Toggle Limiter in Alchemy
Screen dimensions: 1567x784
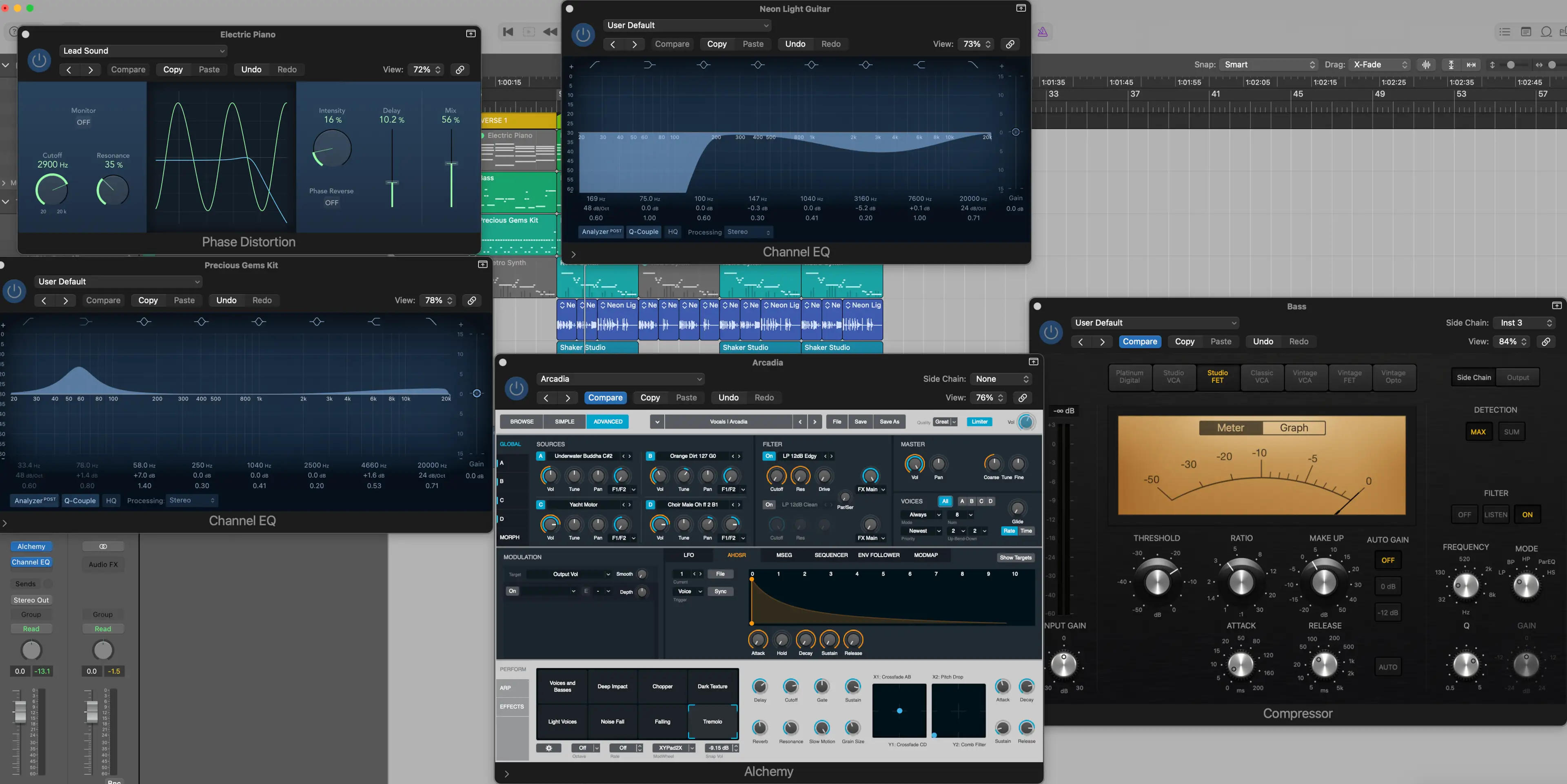(x=979, y=421)
